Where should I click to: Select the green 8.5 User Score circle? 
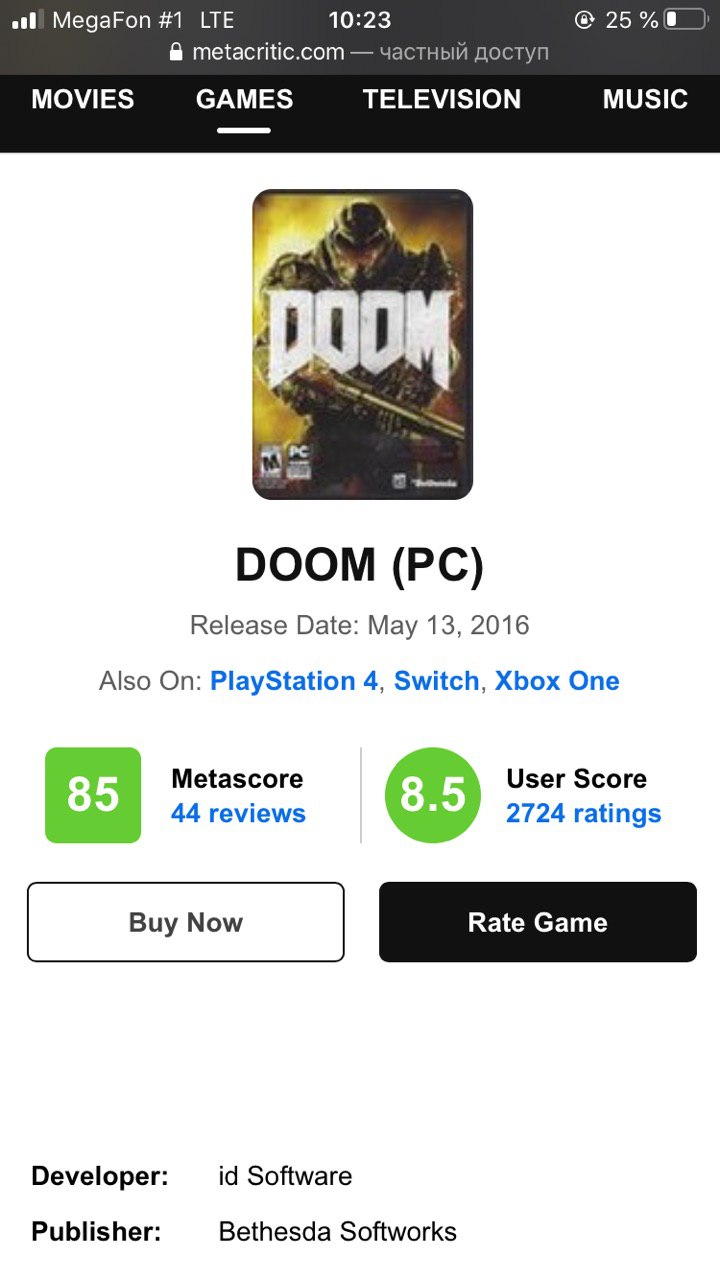[433, 795]
